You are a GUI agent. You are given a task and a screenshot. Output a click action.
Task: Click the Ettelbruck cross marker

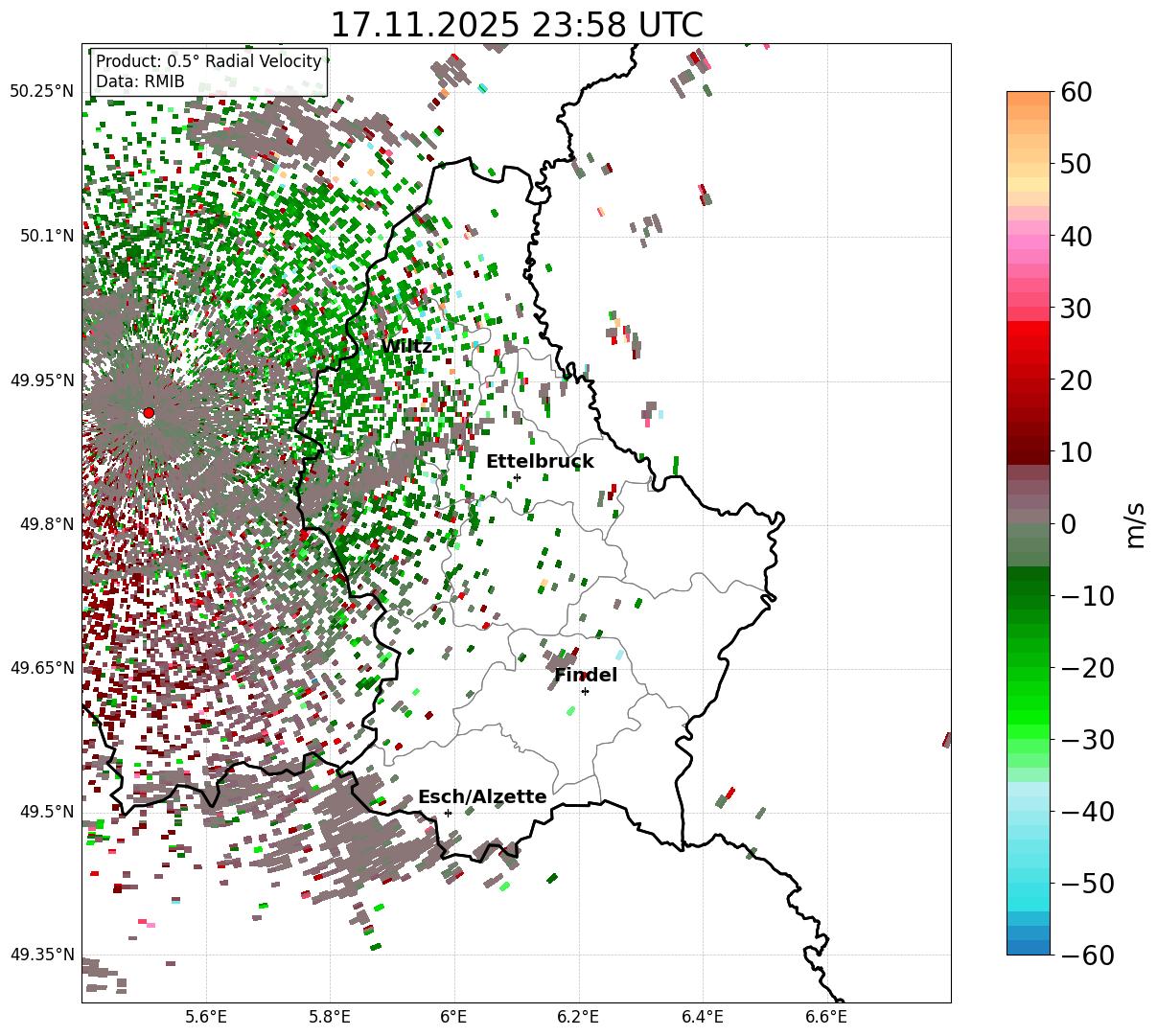tap(517, 477)
